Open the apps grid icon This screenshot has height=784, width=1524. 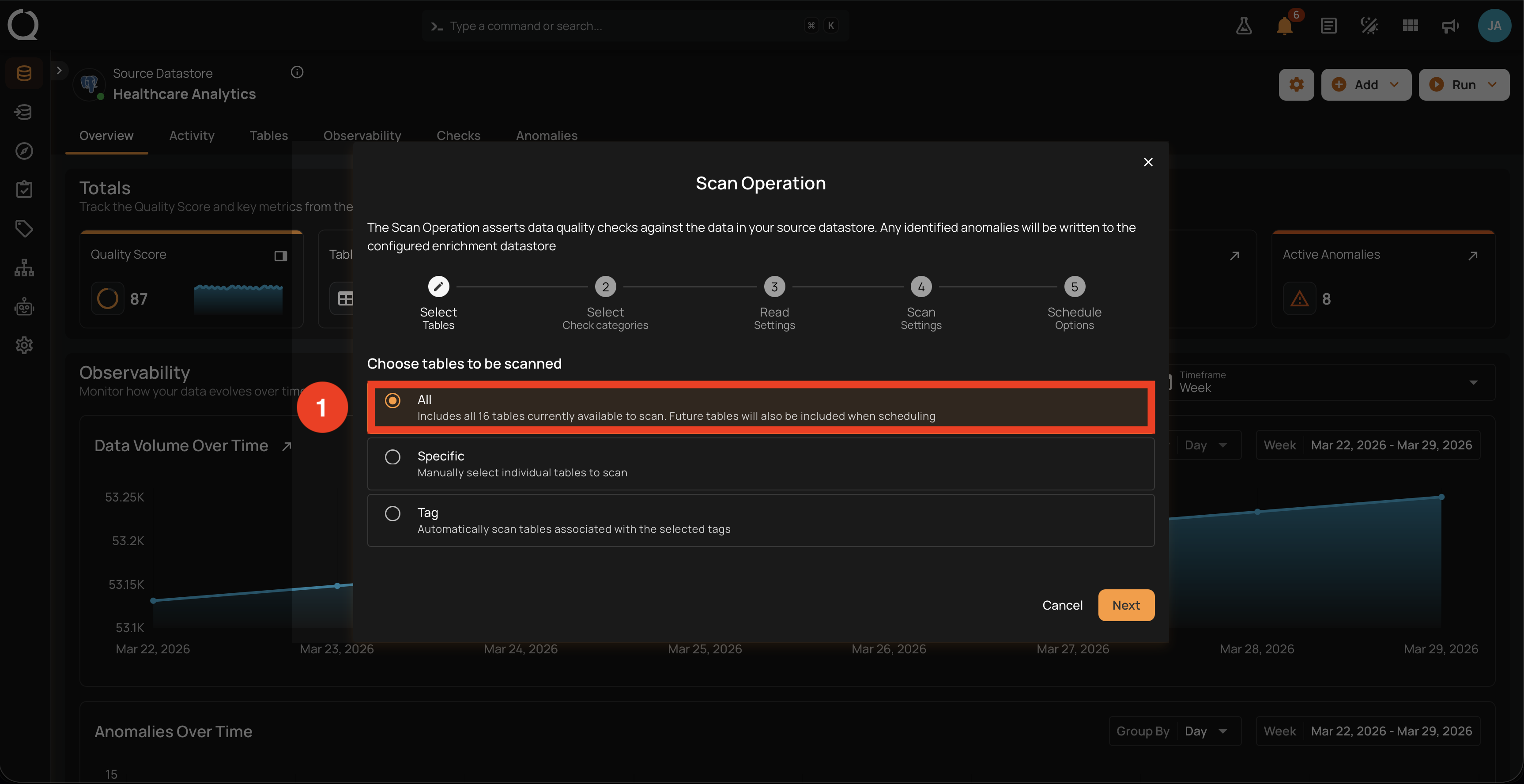pyautogui.click(x=1411, y=26)
